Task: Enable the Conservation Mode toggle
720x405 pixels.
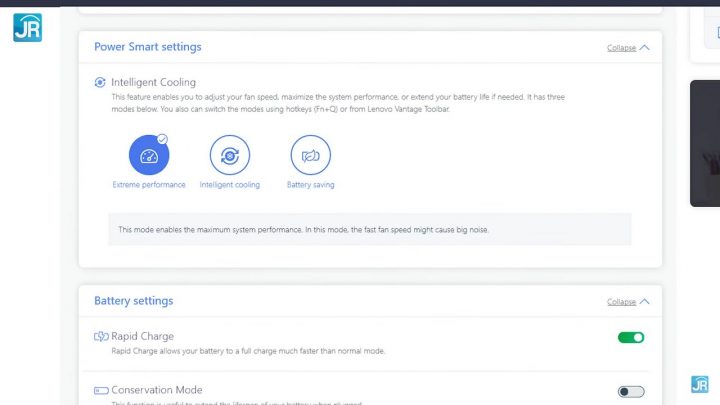Action: [x=631, y=391]
